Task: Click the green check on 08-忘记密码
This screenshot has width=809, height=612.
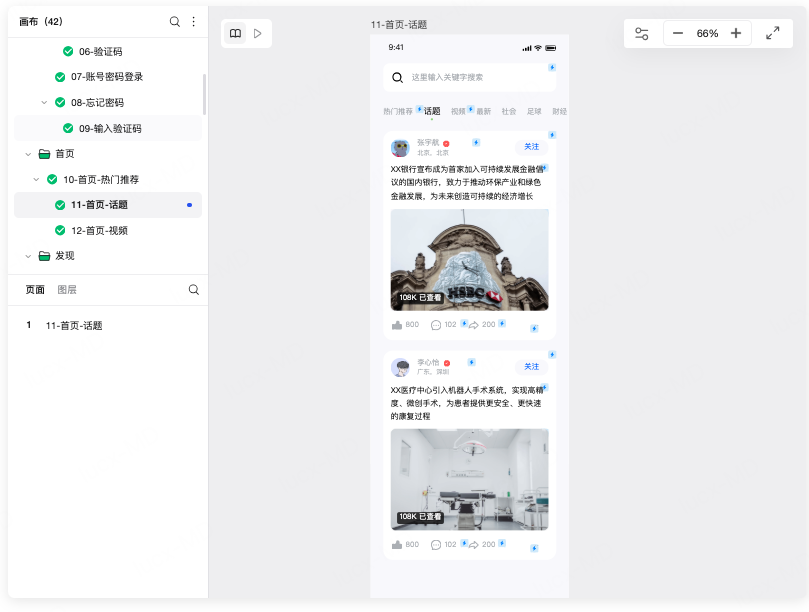Action: [x=60, y=102]
